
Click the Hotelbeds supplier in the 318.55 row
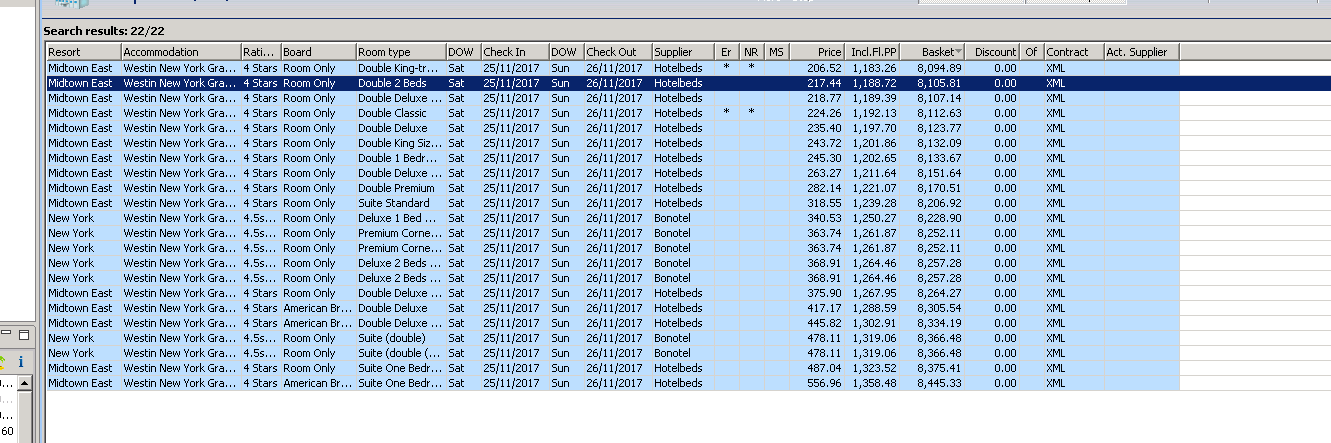coord(678,203)
